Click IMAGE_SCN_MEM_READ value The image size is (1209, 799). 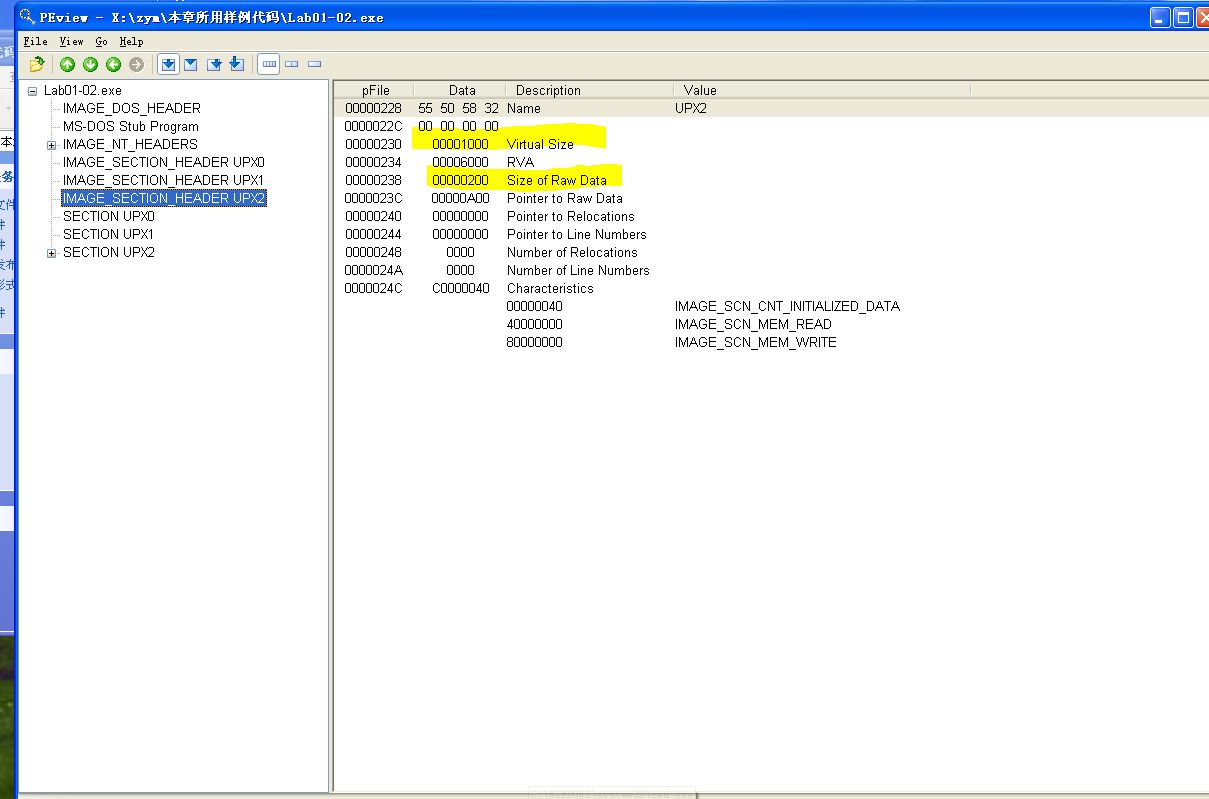pyautogui.click(x=753, y=324)
